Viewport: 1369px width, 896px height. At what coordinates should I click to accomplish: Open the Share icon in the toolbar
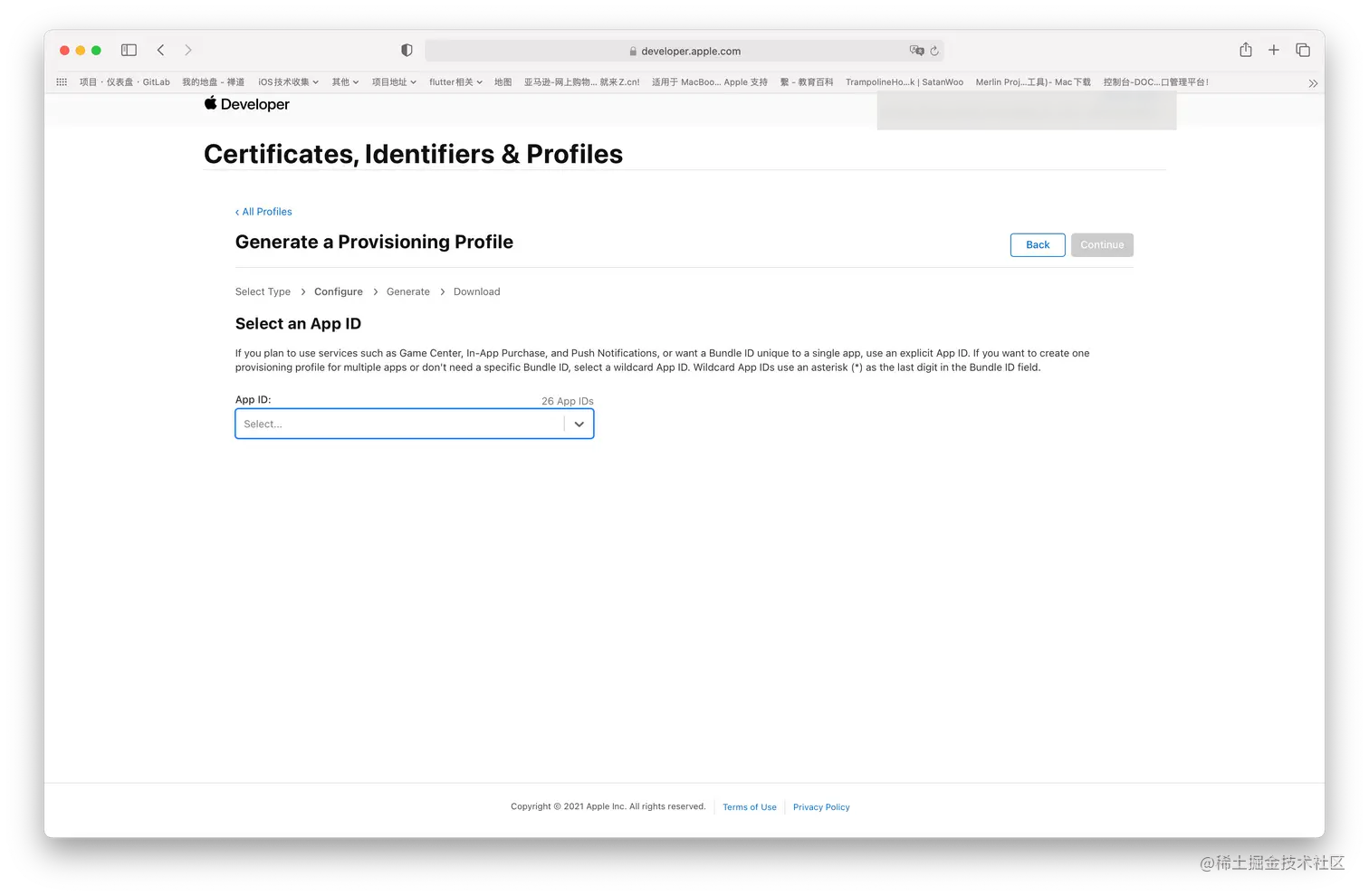1246,50
